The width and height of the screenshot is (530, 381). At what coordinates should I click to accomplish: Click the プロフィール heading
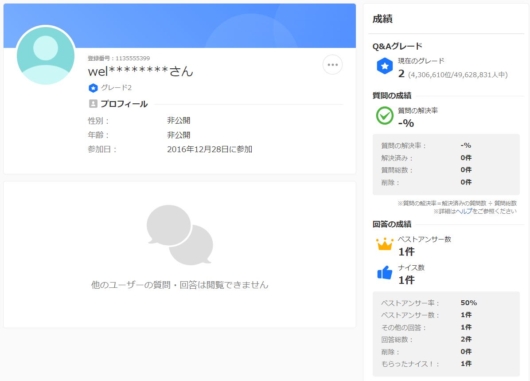pyautogui.click(x=124, y=104)
